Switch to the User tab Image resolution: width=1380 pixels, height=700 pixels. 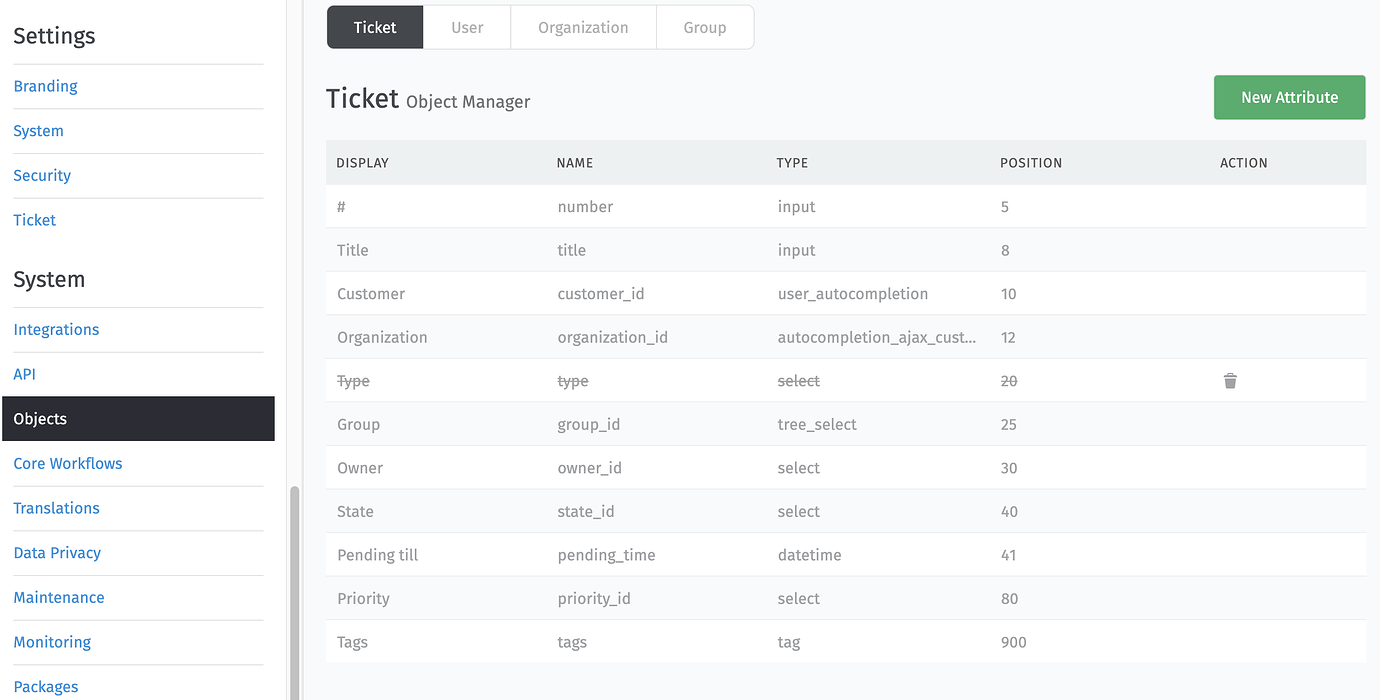coord(467,27)
